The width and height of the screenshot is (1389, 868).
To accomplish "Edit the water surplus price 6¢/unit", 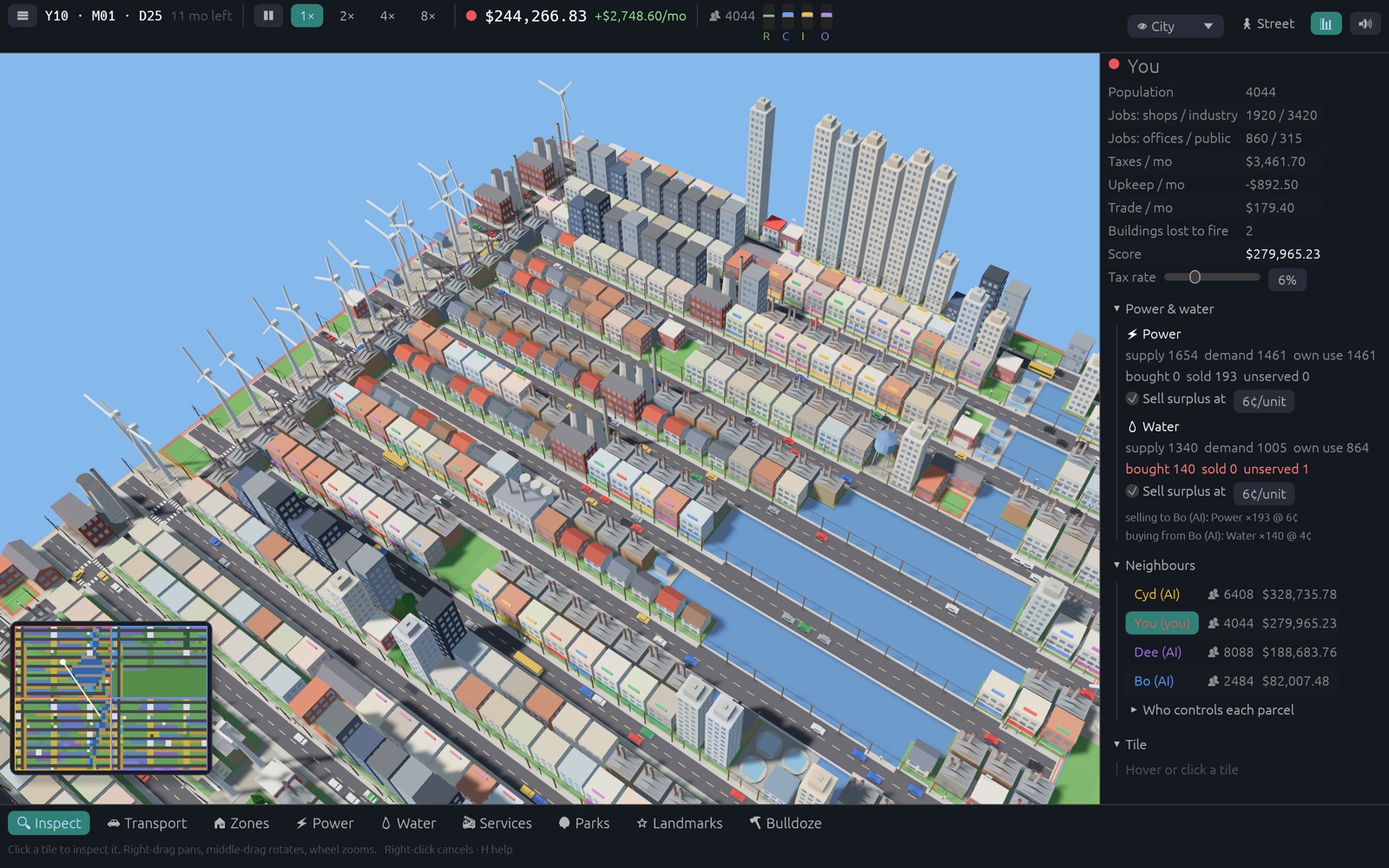I will coord(1263,494).
